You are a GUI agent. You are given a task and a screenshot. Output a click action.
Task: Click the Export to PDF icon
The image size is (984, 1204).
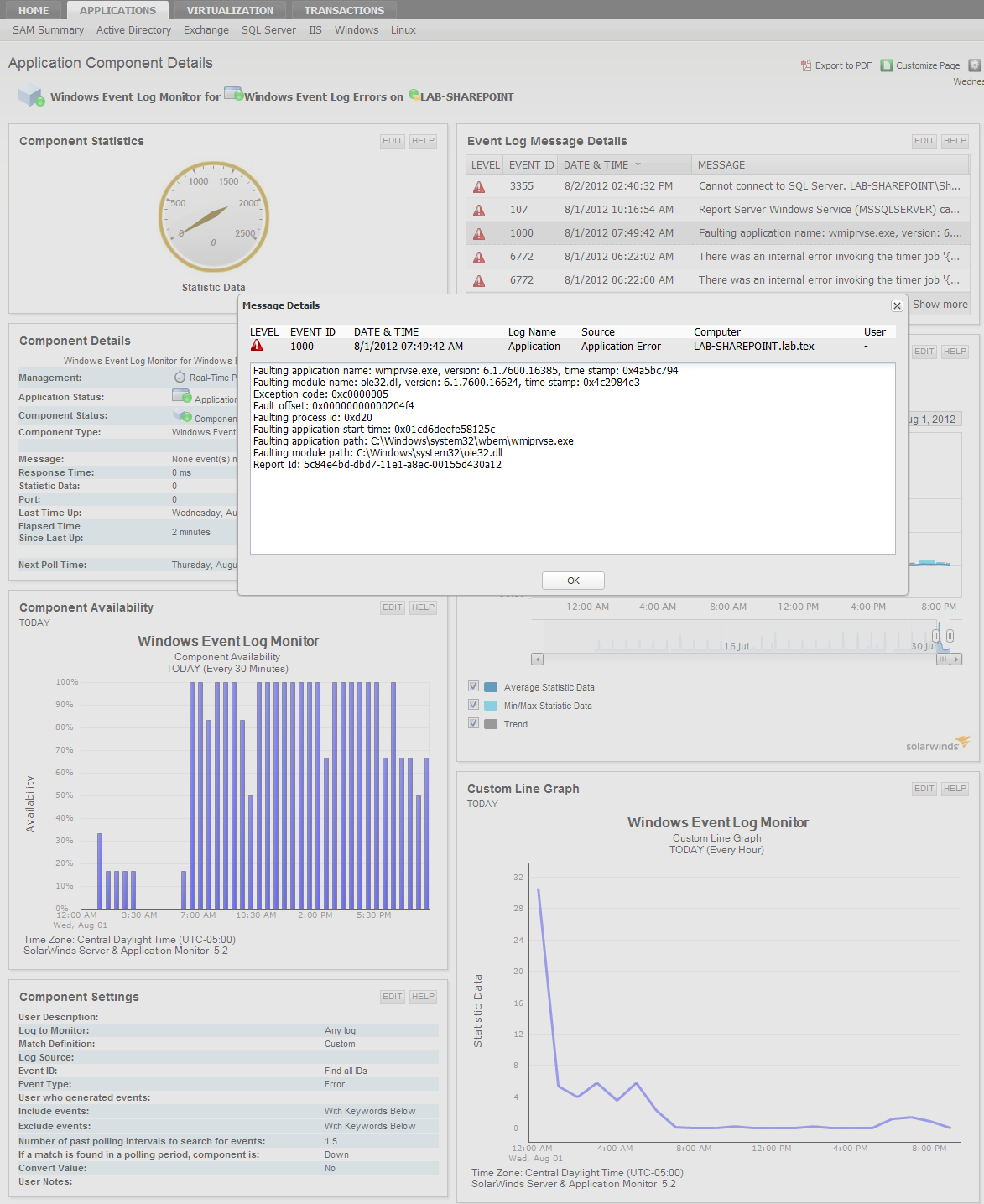pos(805,65)
